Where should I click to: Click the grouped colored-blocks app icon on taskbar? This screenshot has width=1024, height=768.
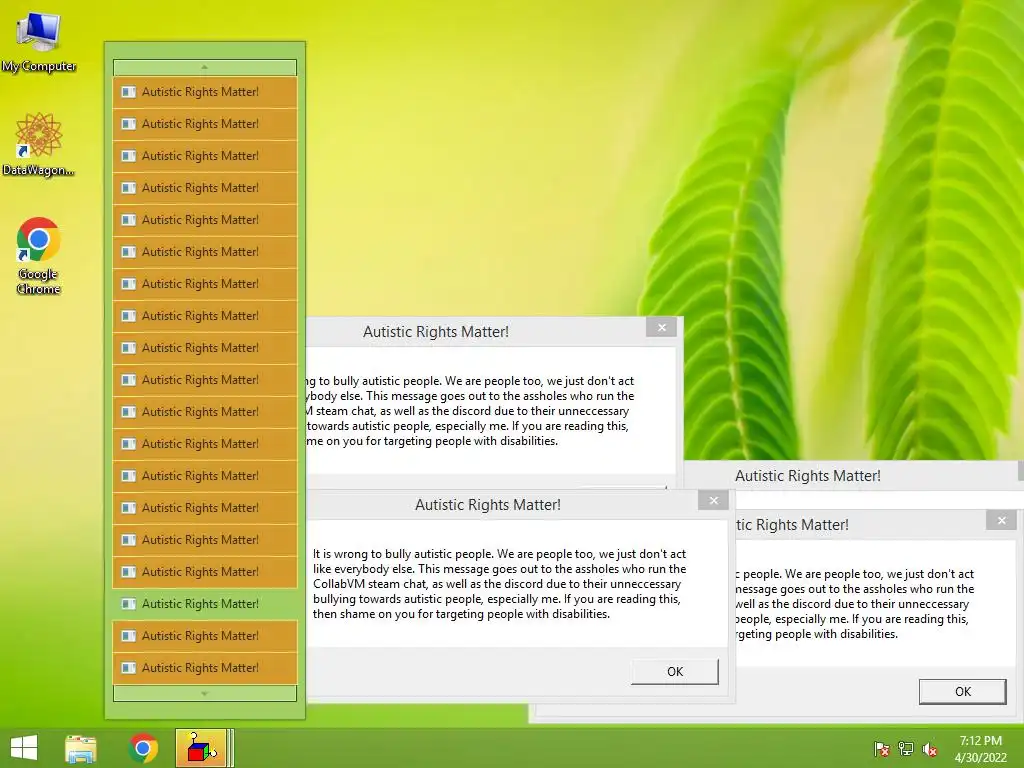[201, 748]
